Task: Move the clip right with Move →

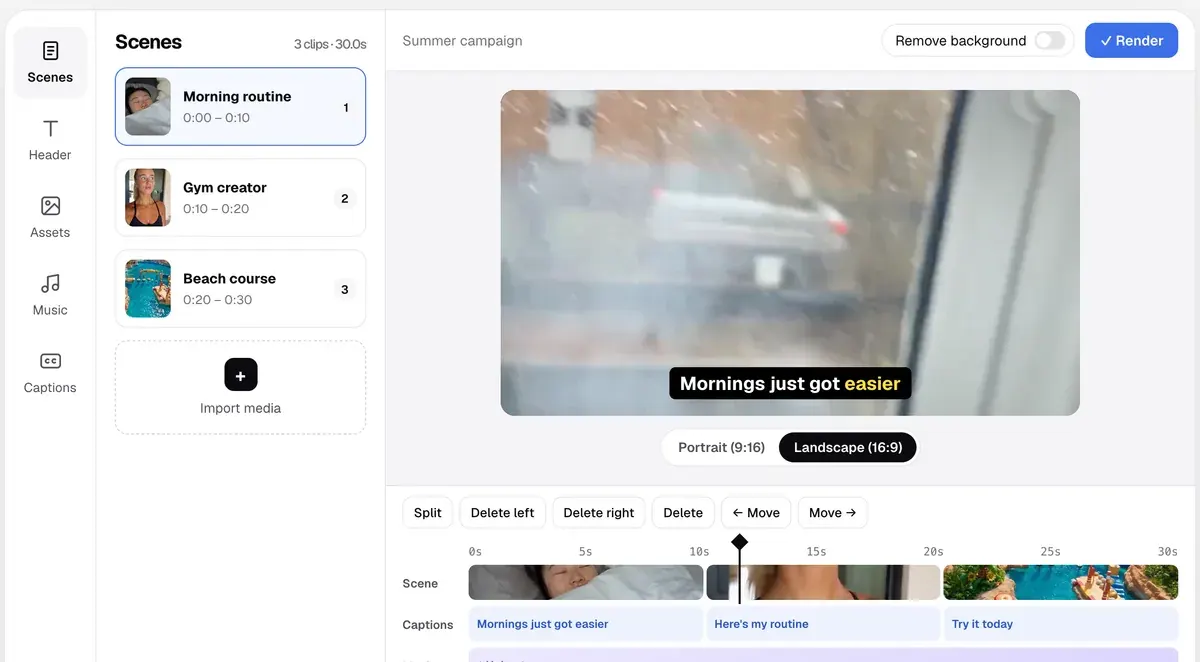Action: [x=832, y=513]
